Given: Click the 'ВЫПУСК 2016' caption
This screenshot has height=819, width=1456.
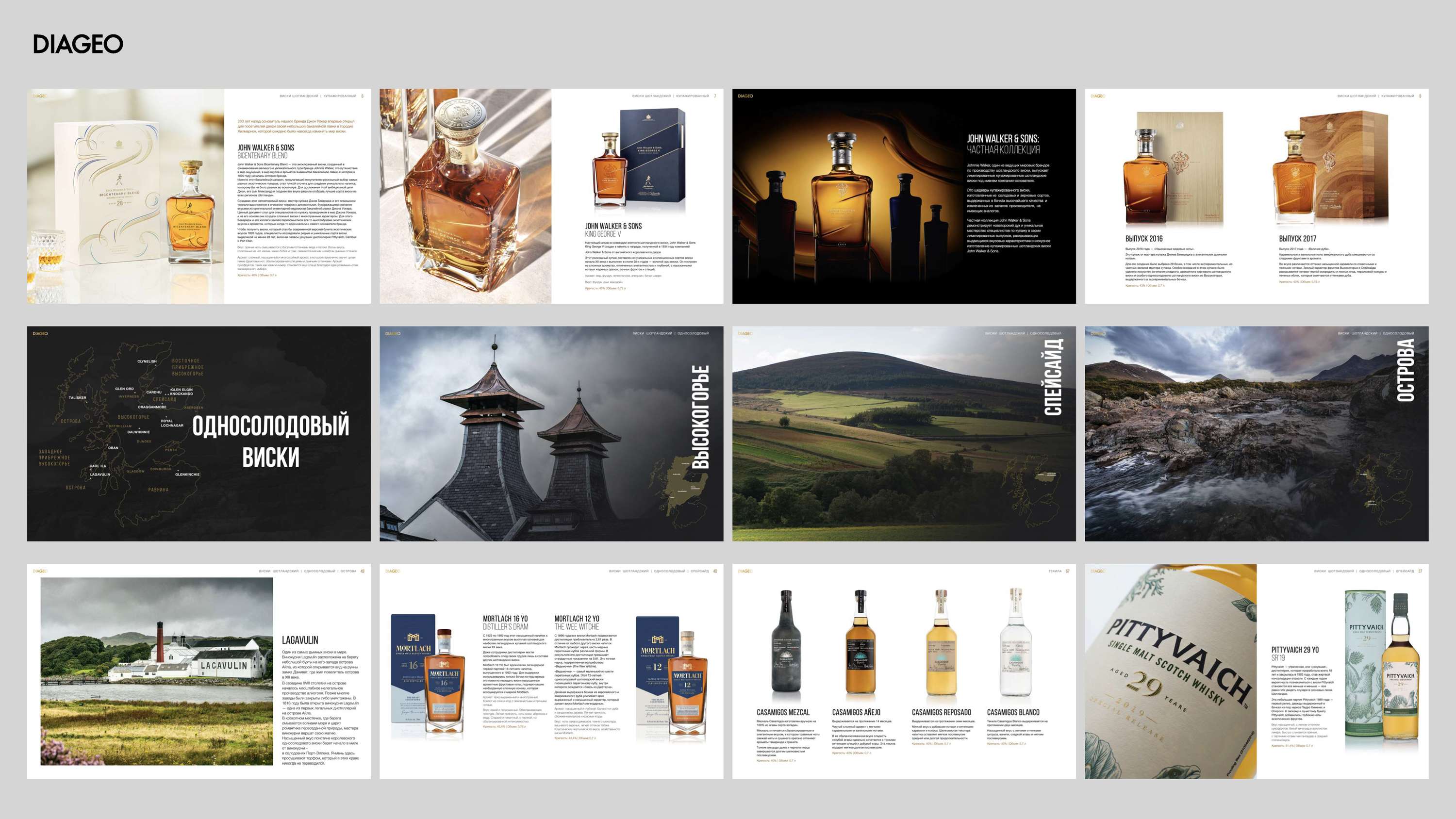Looking at the screenshot, I should (1144, 239).
